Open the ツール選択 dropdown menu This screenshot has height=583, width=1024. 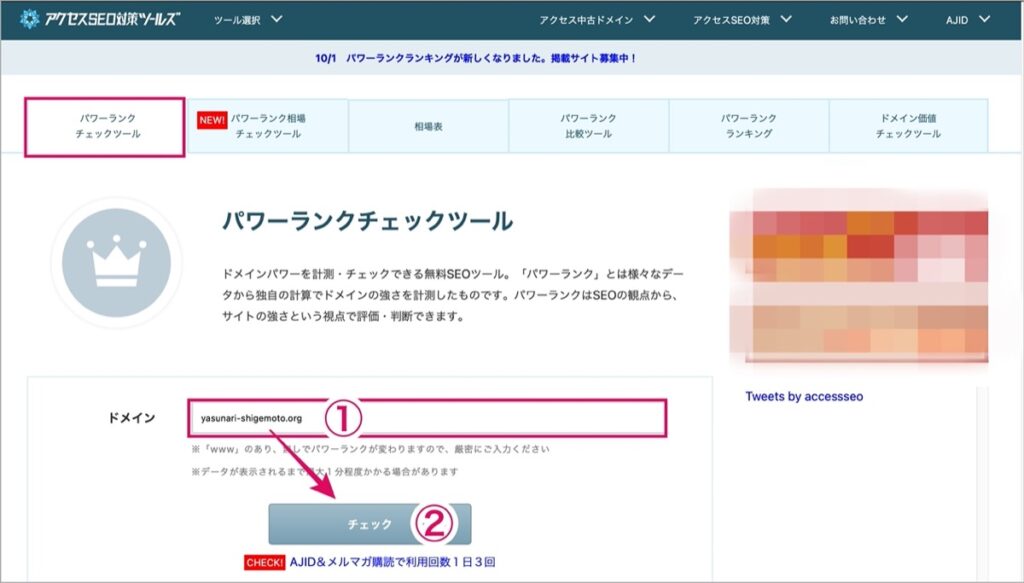point(248,20)
